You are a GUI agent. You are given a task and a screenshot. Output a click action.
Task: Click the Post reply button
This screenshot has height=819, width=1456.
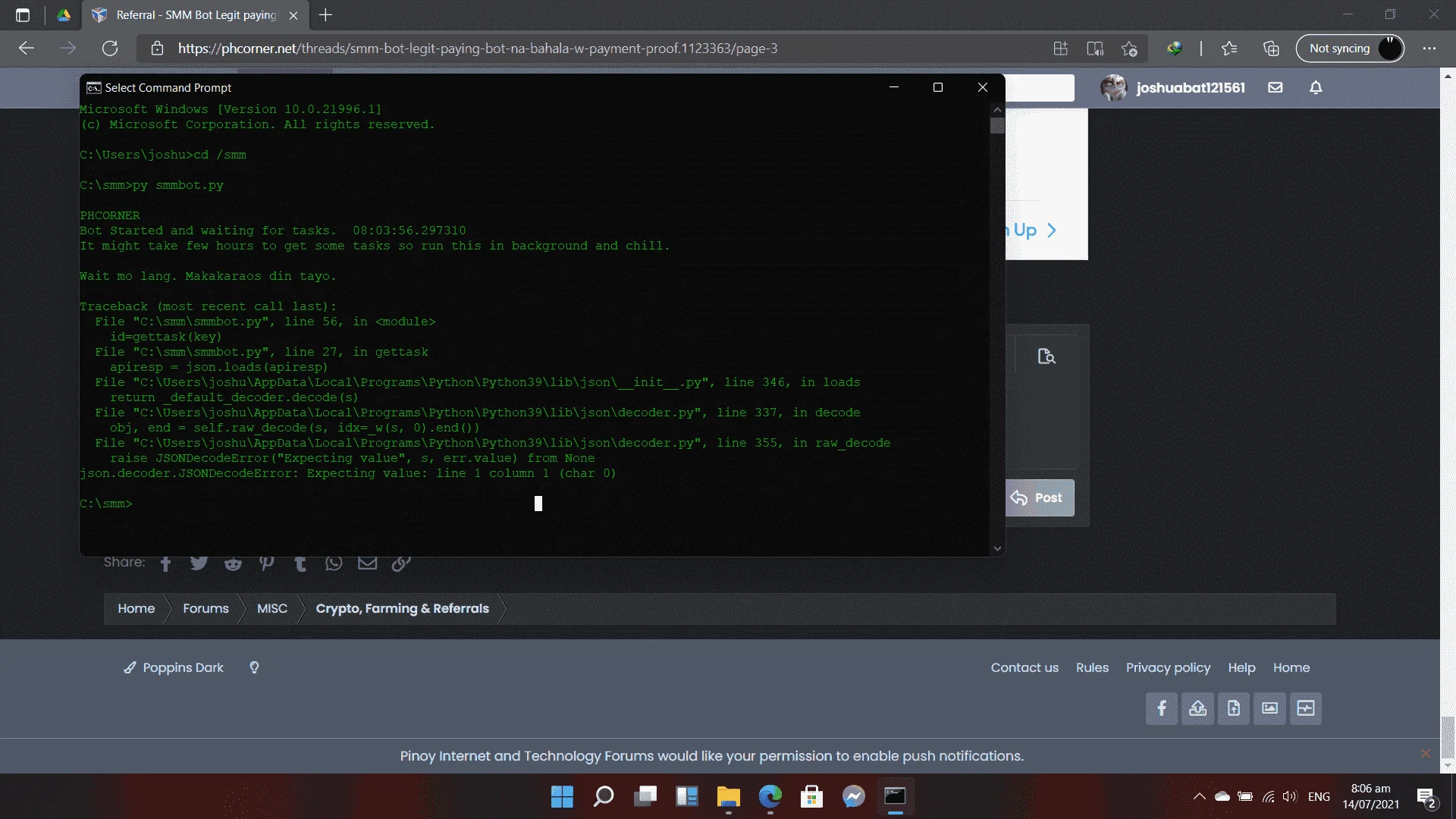click(1040, 498)
